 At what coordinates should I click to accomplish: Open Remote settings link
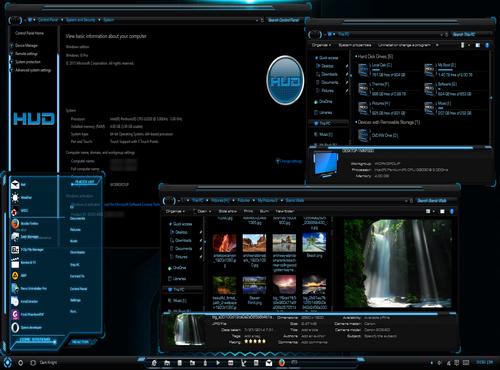(26, 54)
